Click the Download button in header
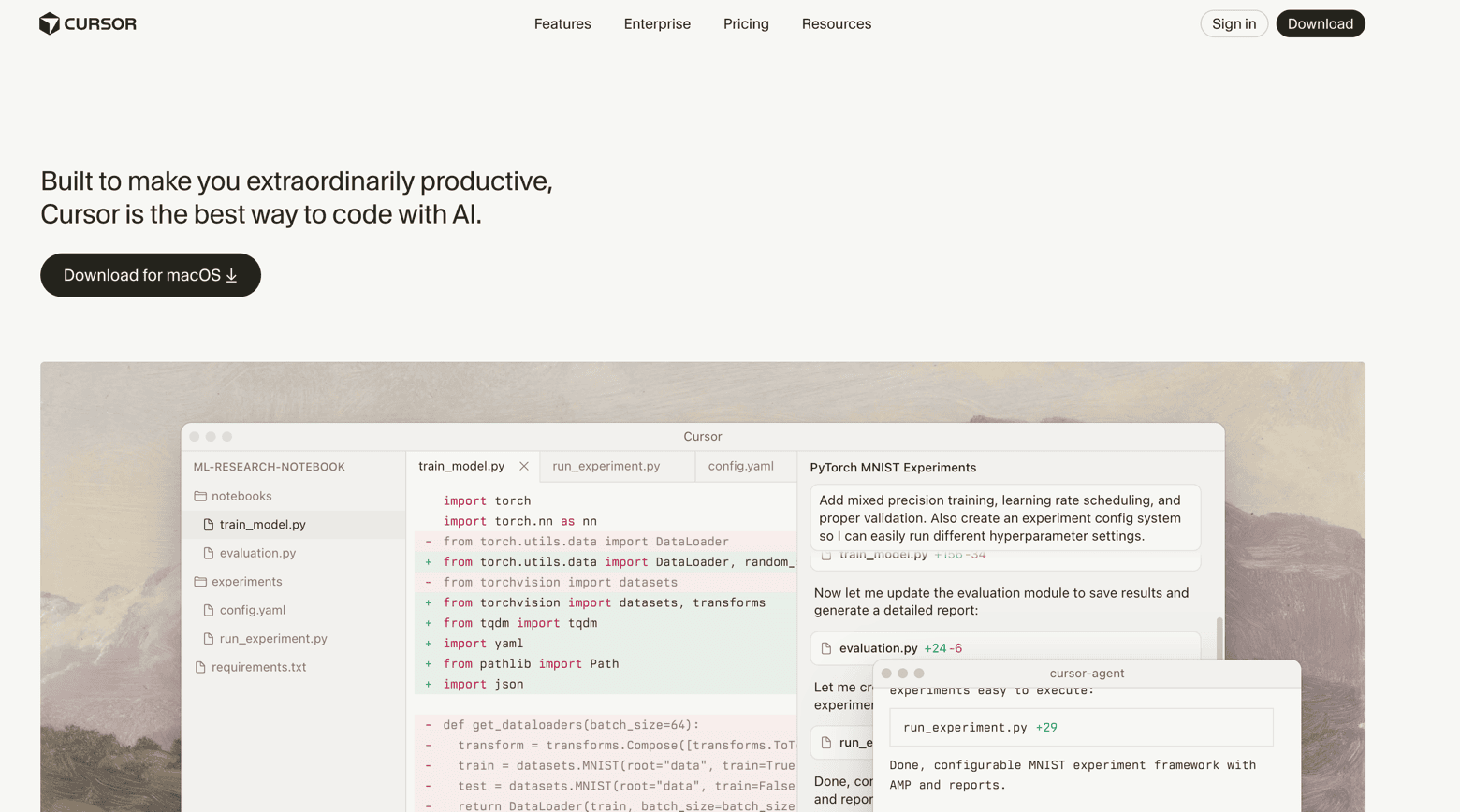1460x812 pixels. click(1320, 24)
